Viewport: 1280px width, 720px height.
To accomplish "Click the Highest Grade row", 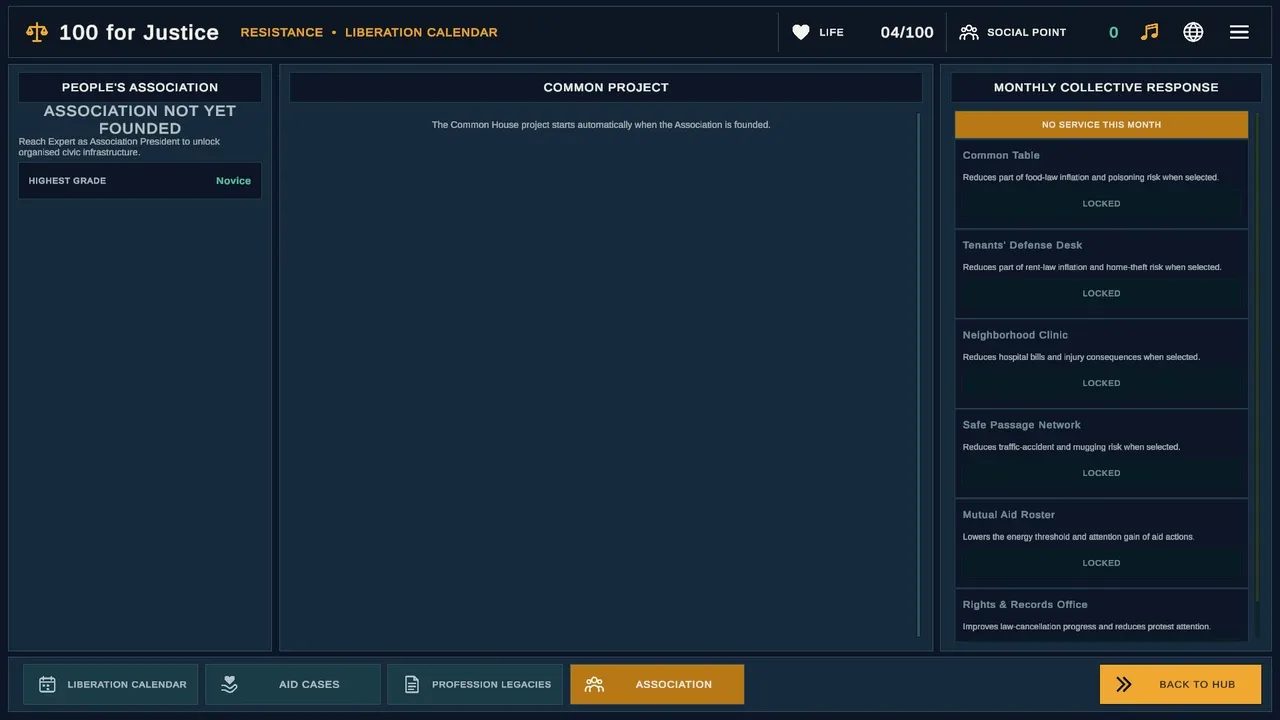I will (140, 181).
